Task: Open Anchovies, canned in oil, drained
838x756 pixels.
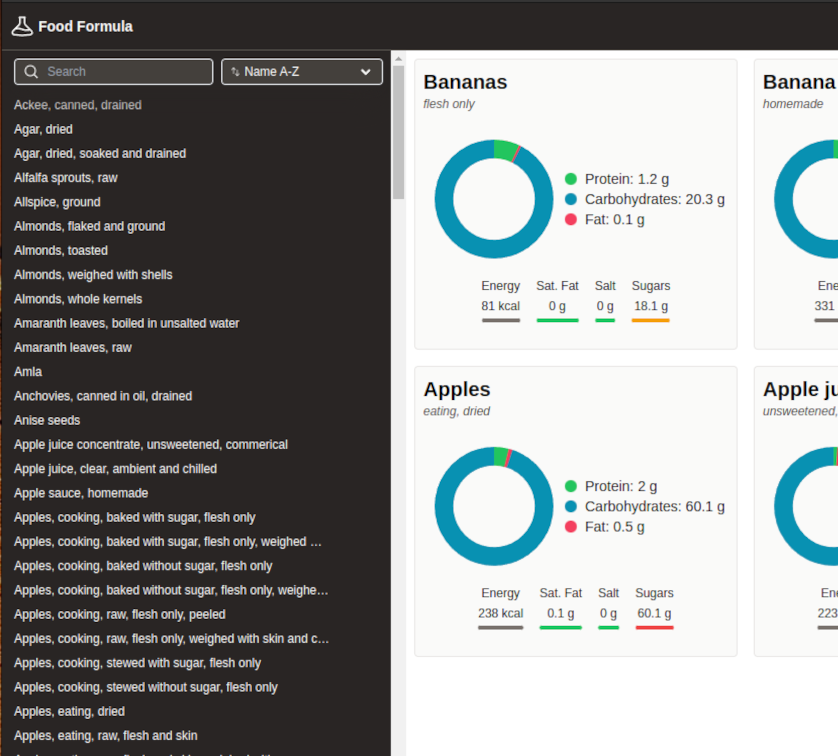Action: click(103, 396)
